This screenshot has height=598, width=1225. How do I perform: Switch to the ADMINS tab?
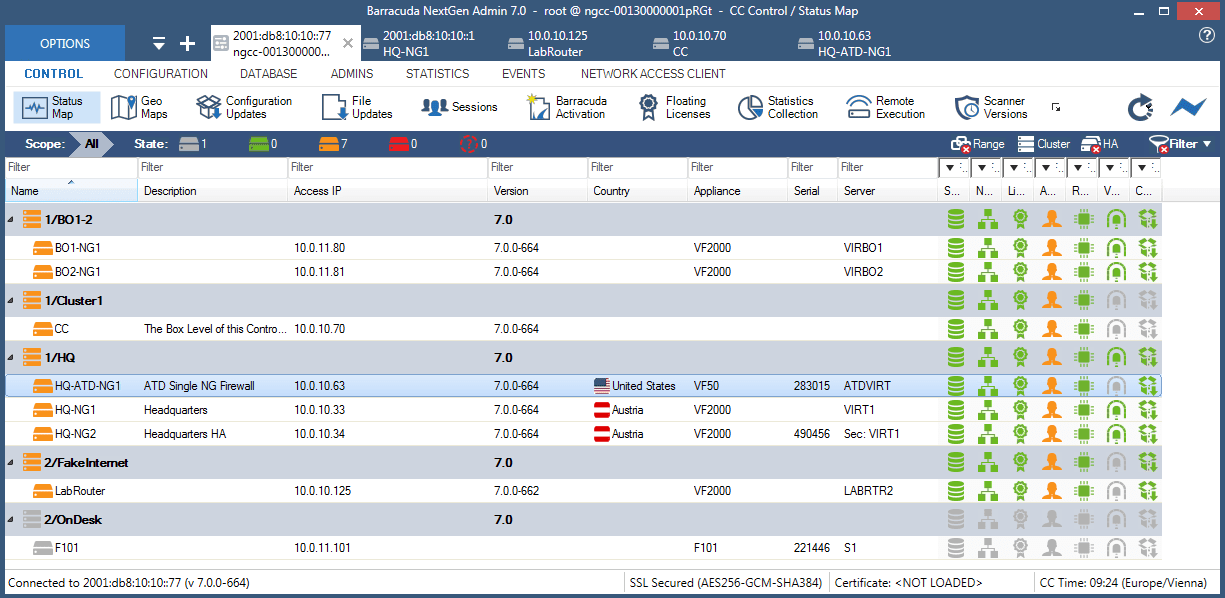[x=352, y=74]
